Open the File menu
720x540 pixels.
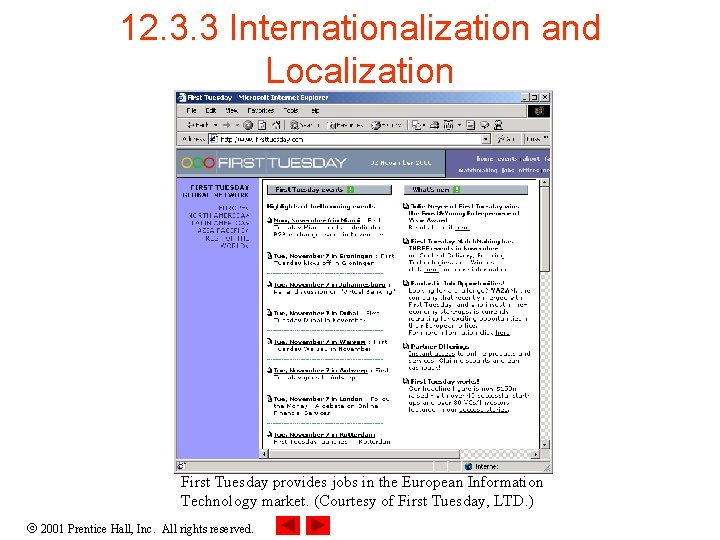point(191,111)
